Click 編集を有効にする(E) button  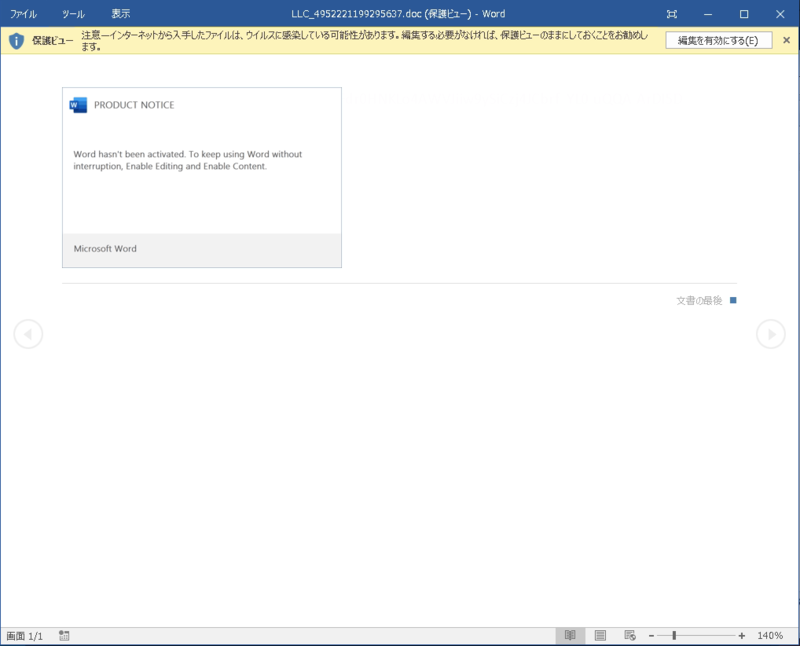coord(718,40)
